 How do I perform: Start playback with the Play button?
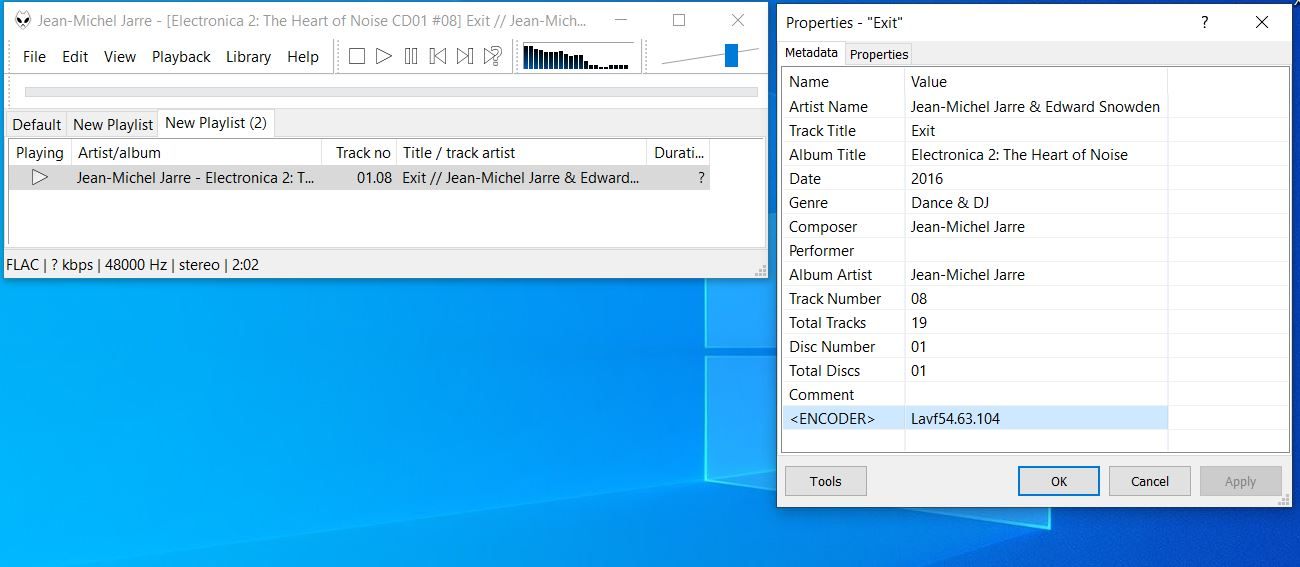tap(384, 57)
